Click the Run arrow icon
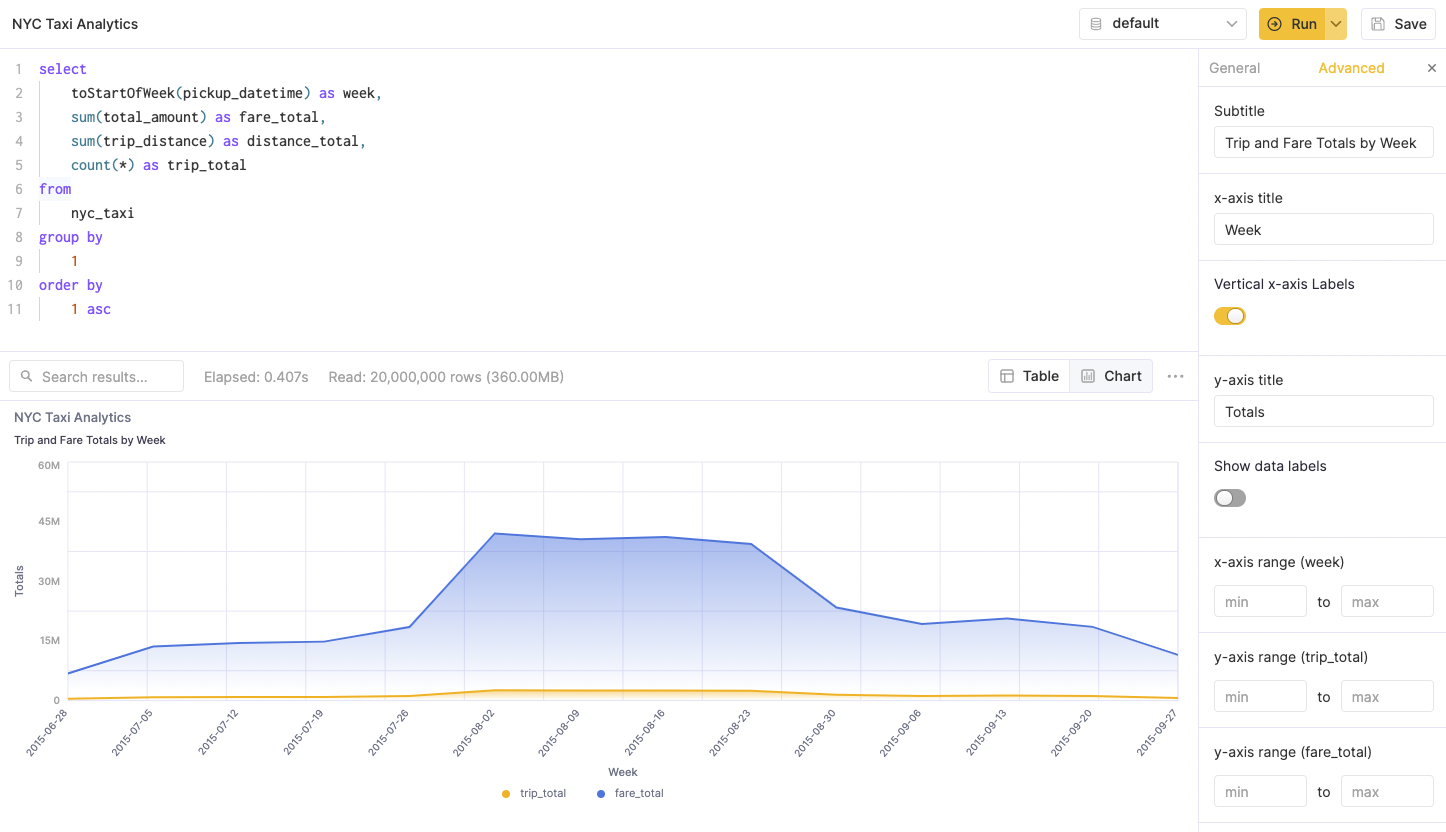 click(1274, 24)
